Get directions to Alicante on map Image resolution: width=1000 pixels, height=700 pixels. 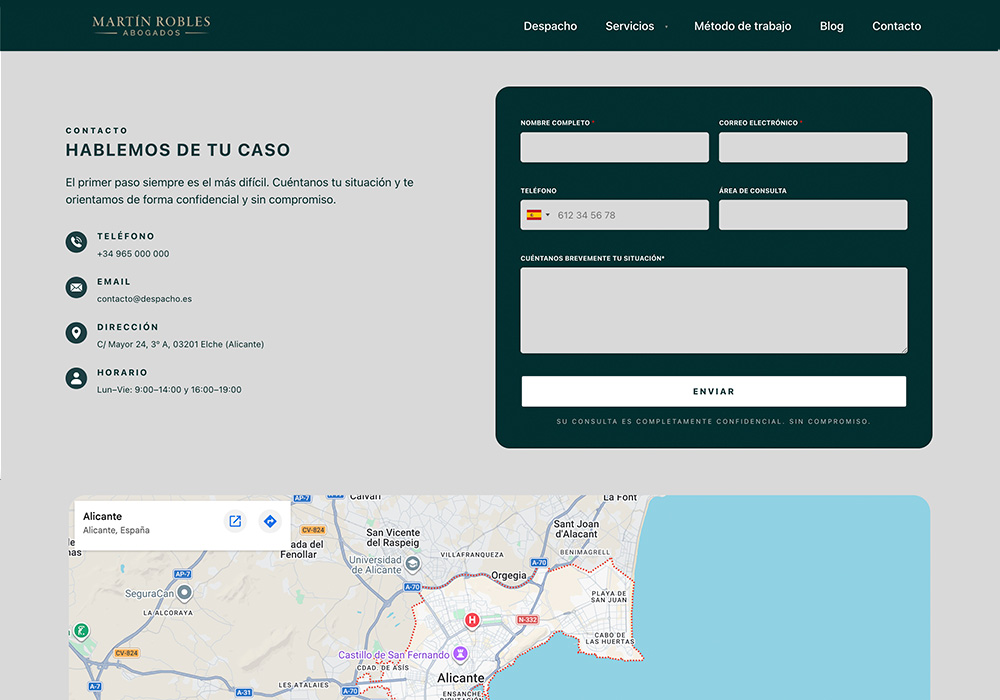click(x=270, y=521)
